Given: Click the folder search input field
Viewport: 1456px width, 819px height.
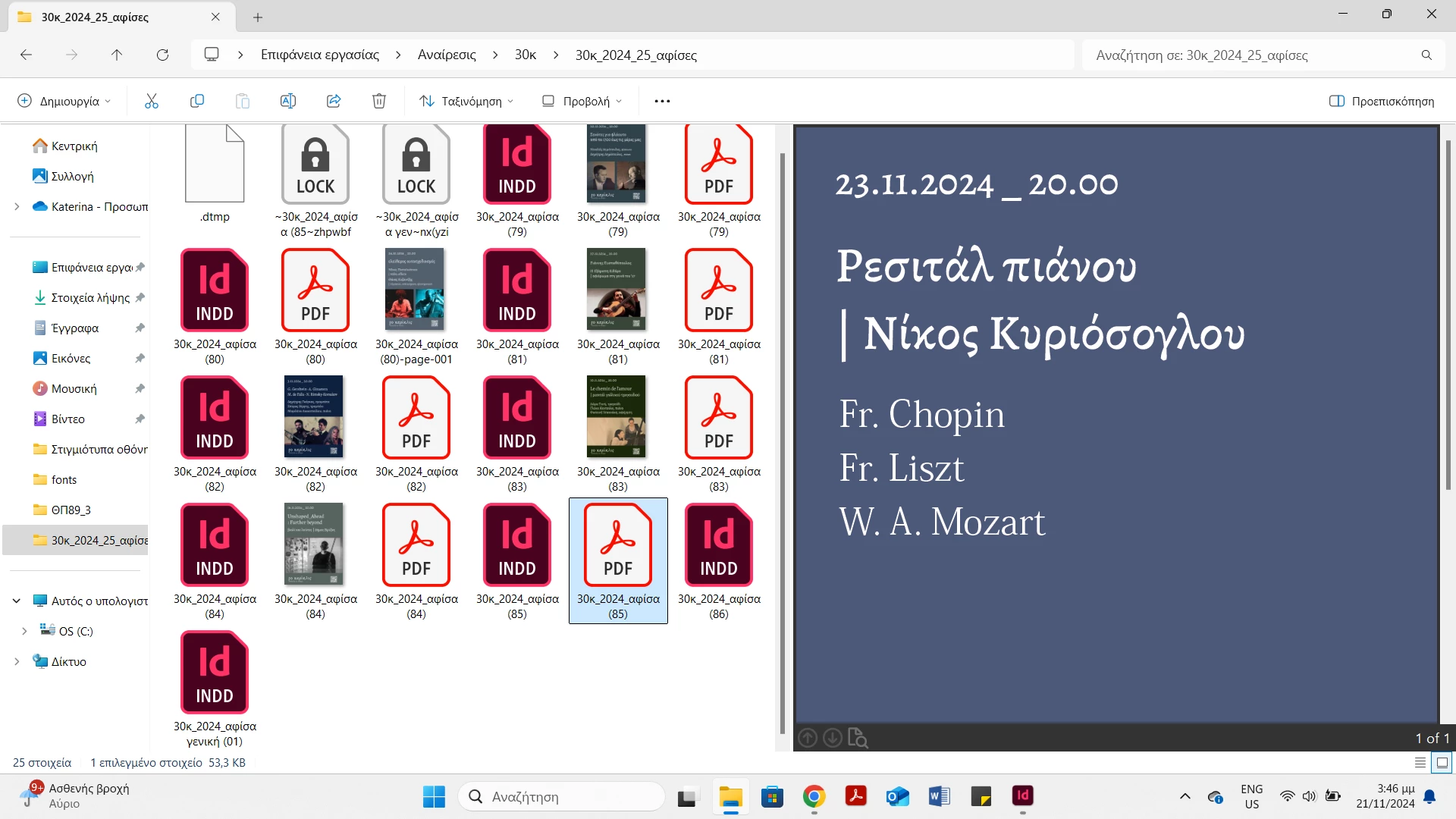Looking at the screenshot, I should [x=1251, y=55].
